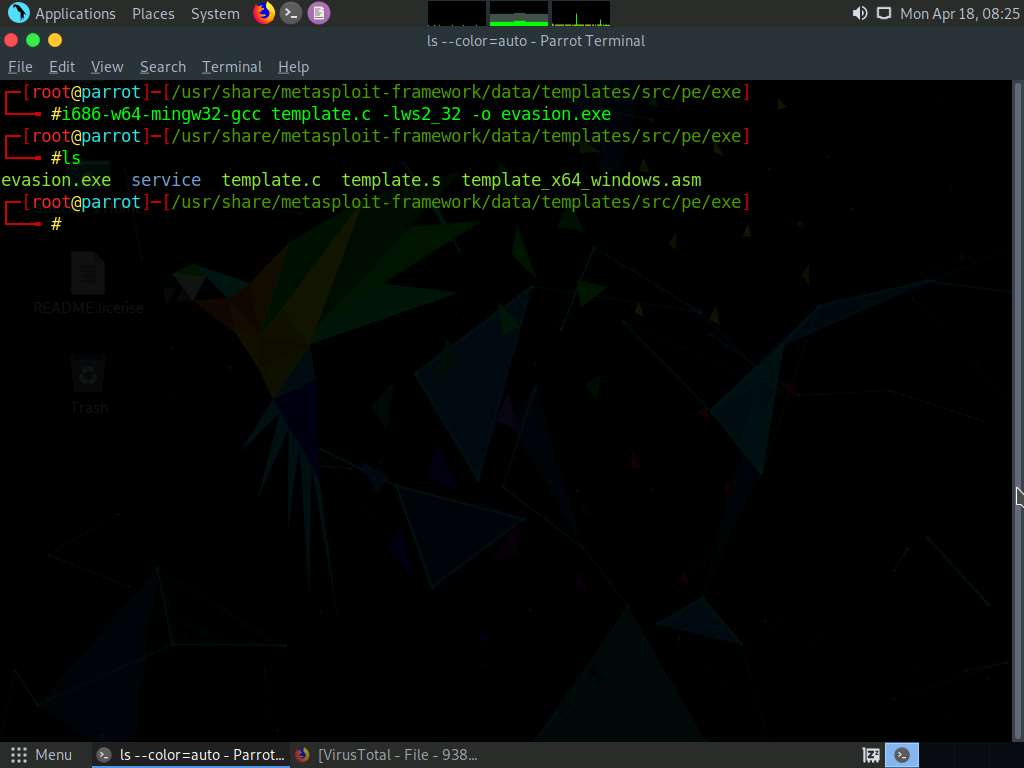Screen dimensions: 1024x768
Task: Open the Search menu
Action: 163,67
